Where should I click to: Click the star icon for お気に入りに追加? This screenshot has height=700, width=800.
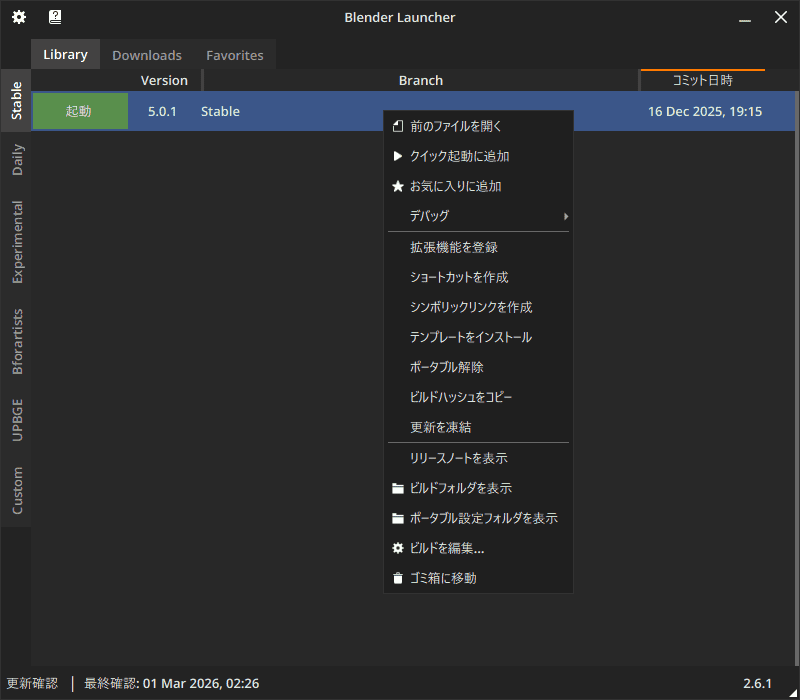tap(397, 186)
